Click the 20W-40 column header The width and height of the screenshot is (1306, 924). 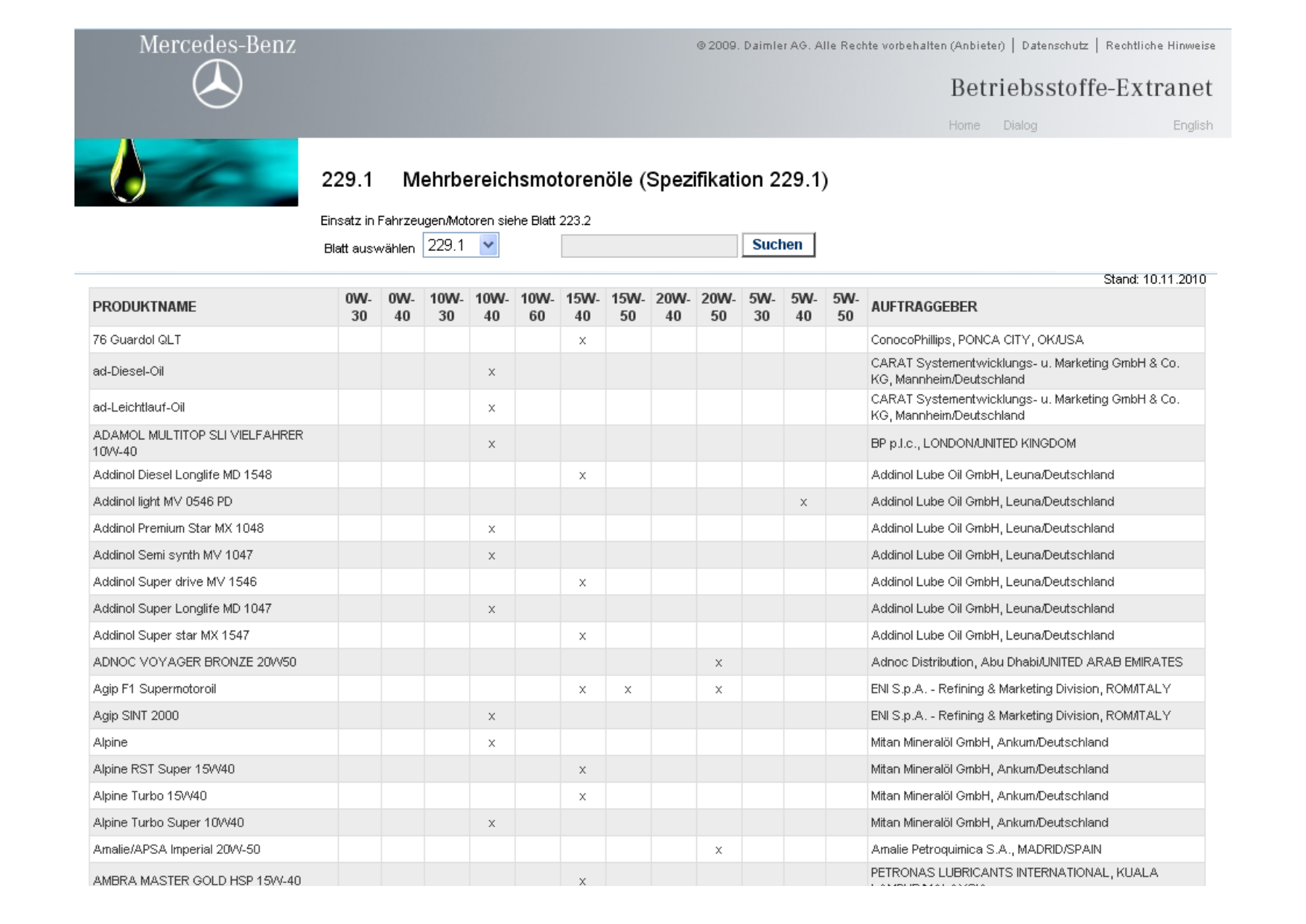(673, 307)
